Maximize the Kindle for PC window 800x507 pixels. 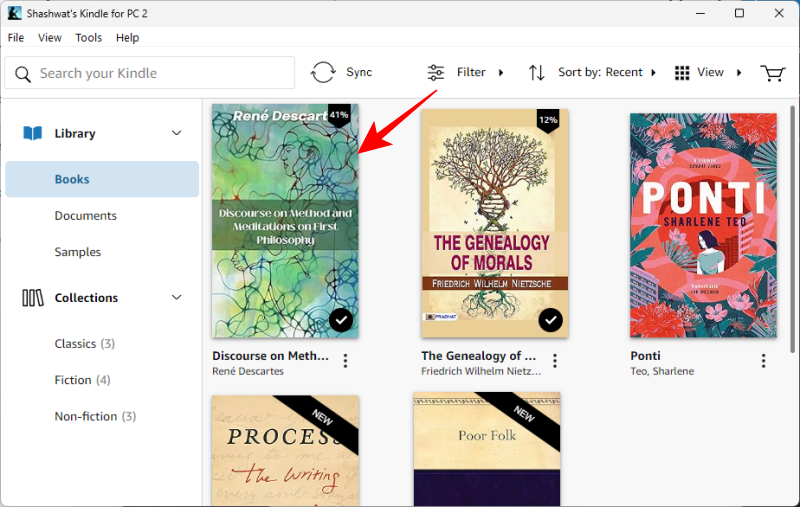(739, 13)
